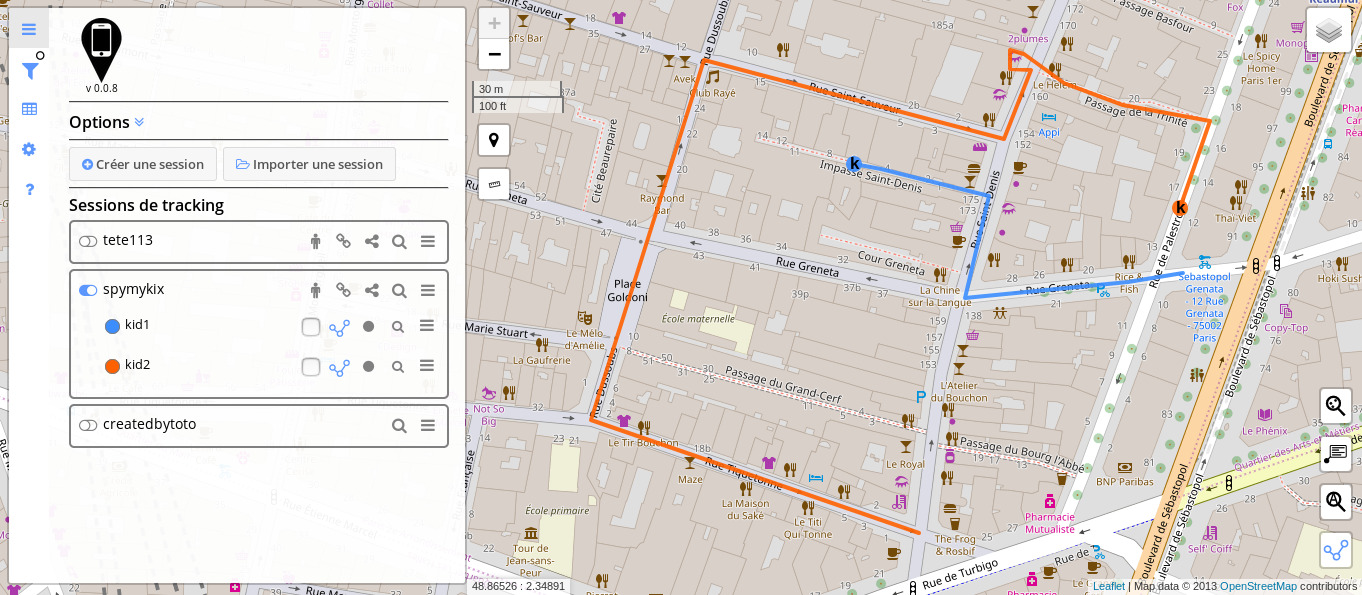Click kid2 gray point dot icon

click(x=368, y=366)
